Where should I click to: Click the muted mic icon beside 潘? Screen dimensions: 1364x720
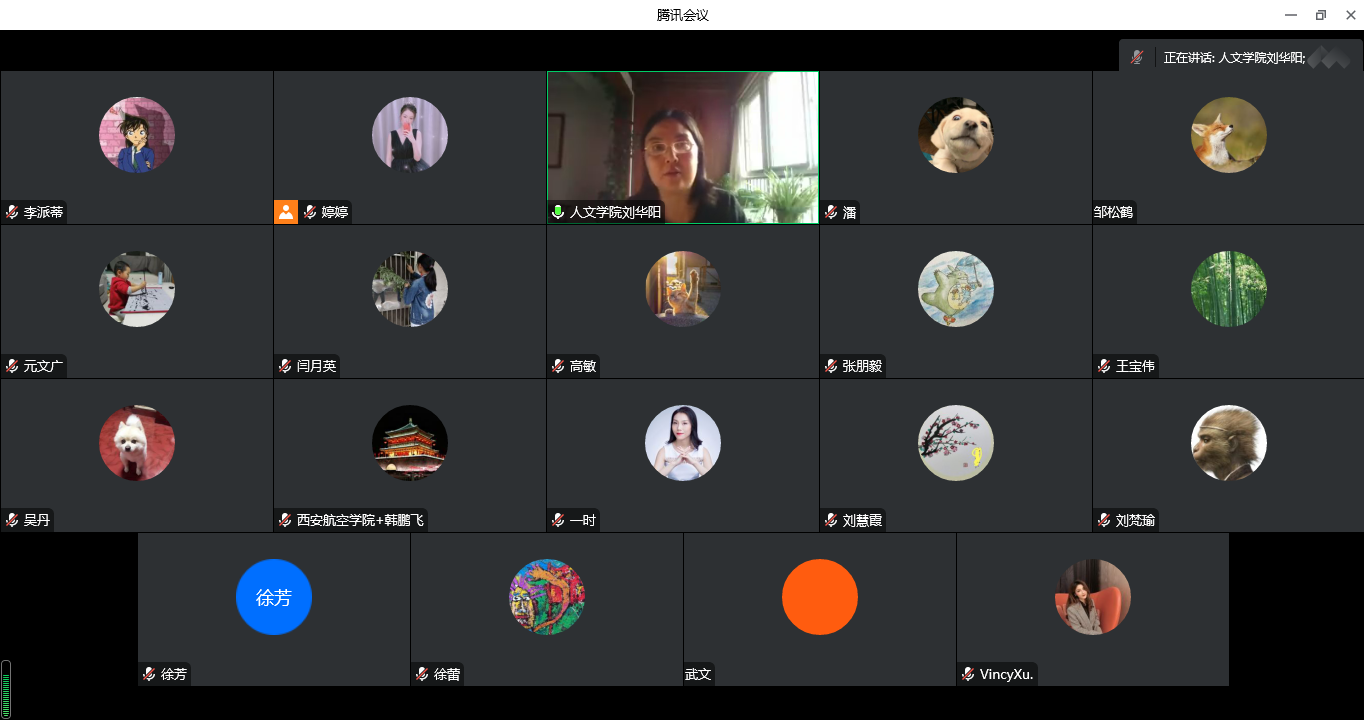point(831,212)
